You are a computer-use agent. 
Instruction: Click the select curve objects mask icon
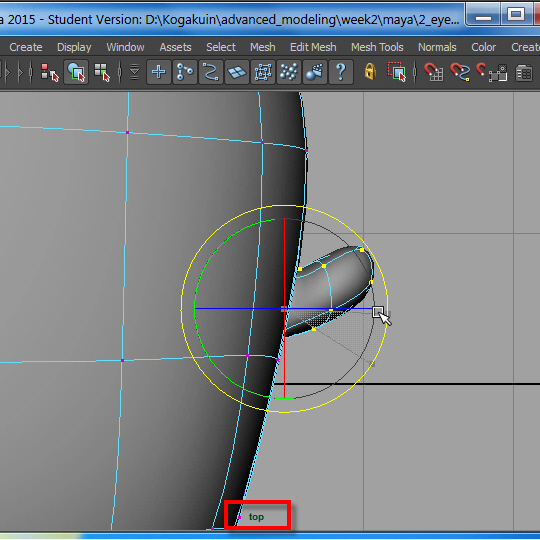(x=211, y=72)
